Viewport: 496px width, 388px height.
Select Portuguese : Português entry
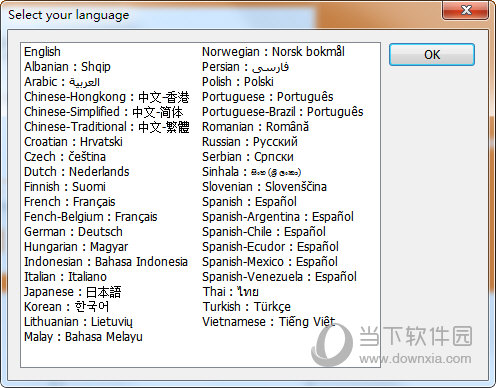[x=268, y=97]
